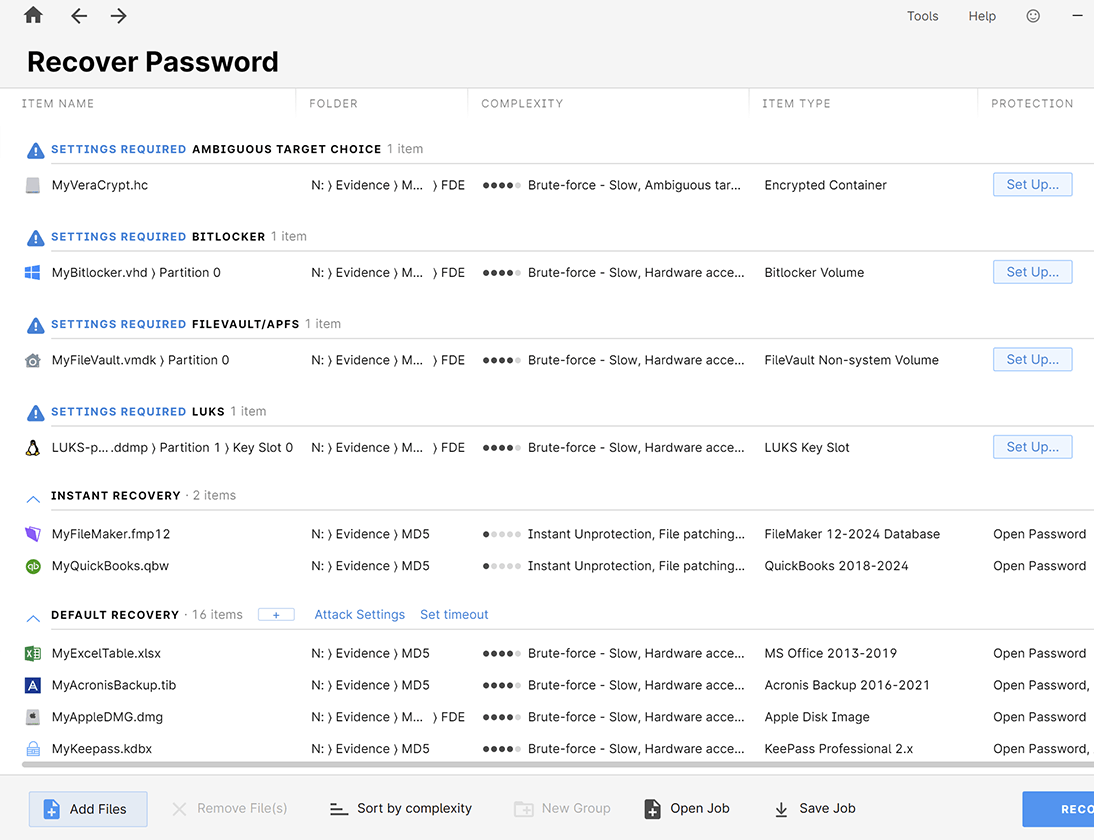Click the blue Recover button

[x=1058, y=809]
